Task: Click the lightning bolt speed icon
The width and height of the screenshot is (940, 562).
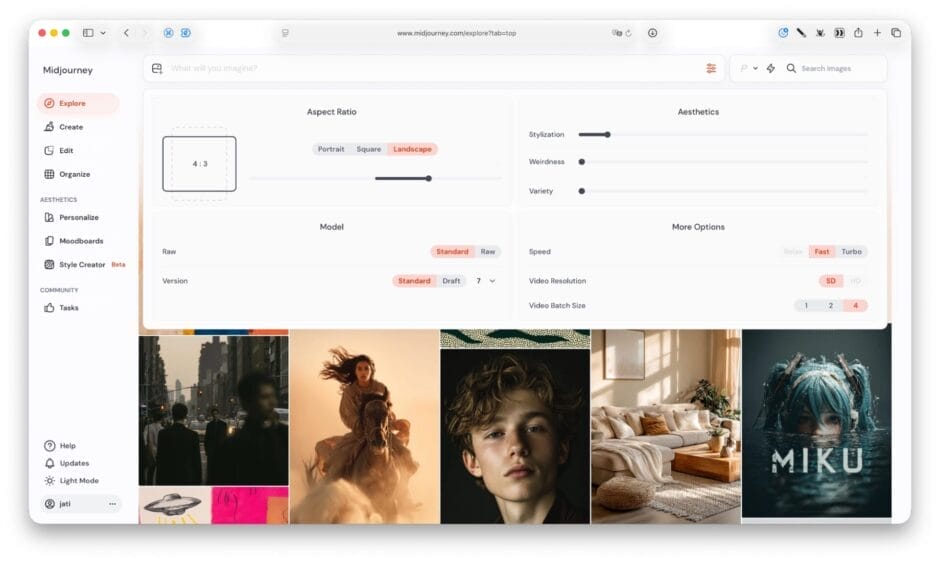Action: [771, 68]
